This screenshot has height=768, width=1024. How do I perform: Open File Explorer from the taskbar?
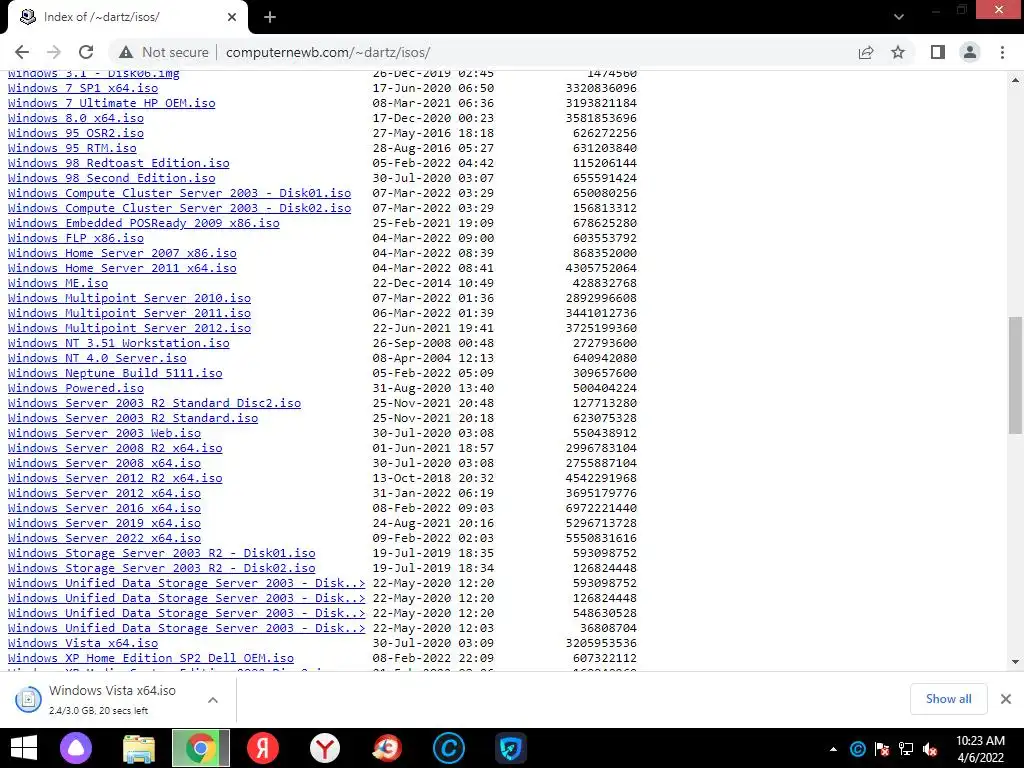point(138,748)
